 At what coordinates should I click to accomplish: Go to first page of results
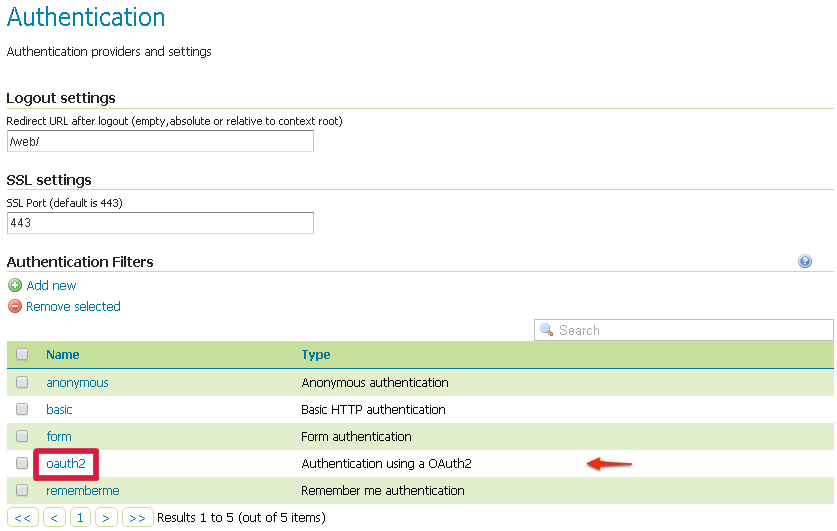pos(23,517)
